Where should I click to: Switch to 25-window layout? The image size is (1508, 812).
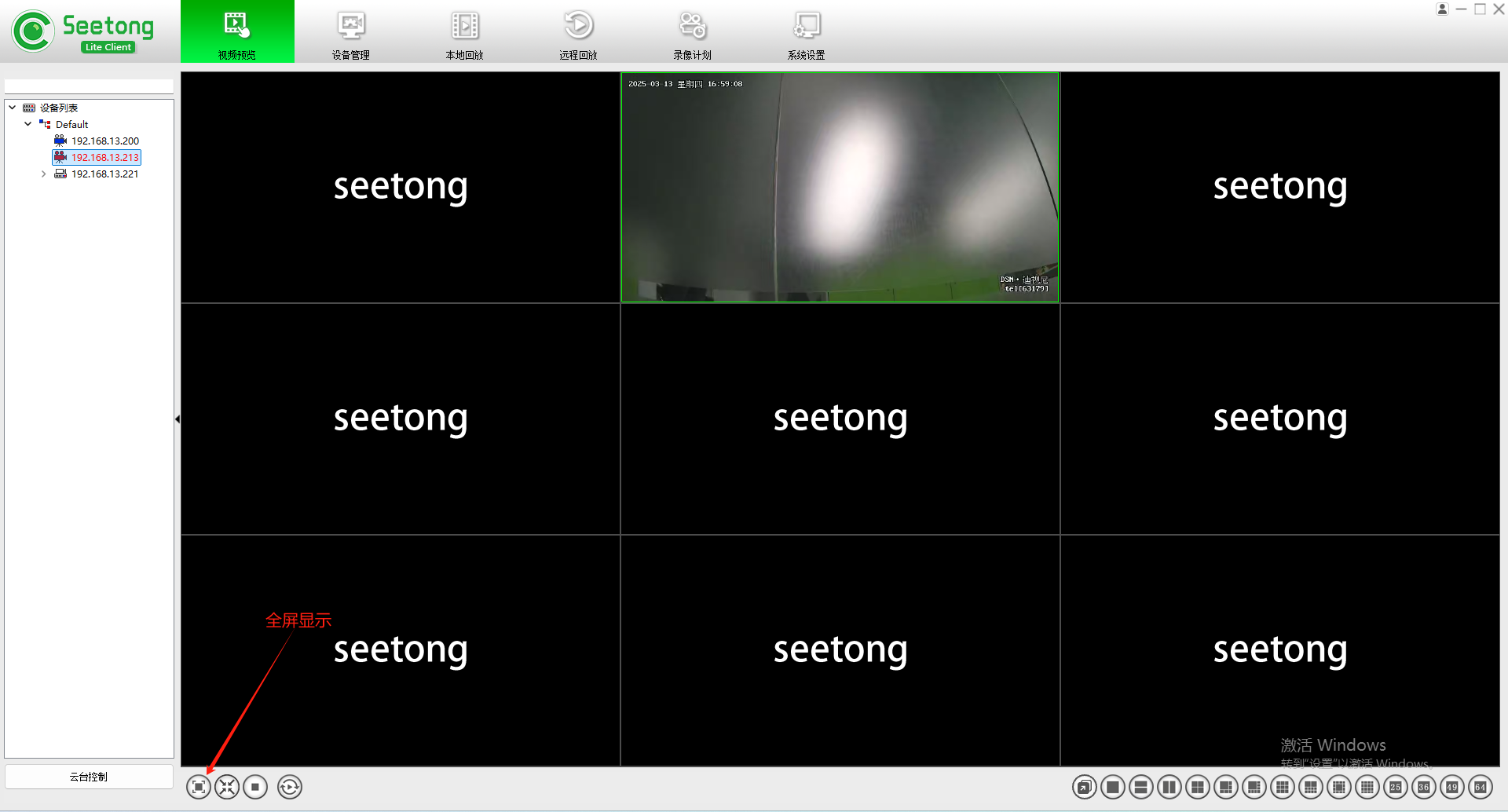(x=1396, y=787)
